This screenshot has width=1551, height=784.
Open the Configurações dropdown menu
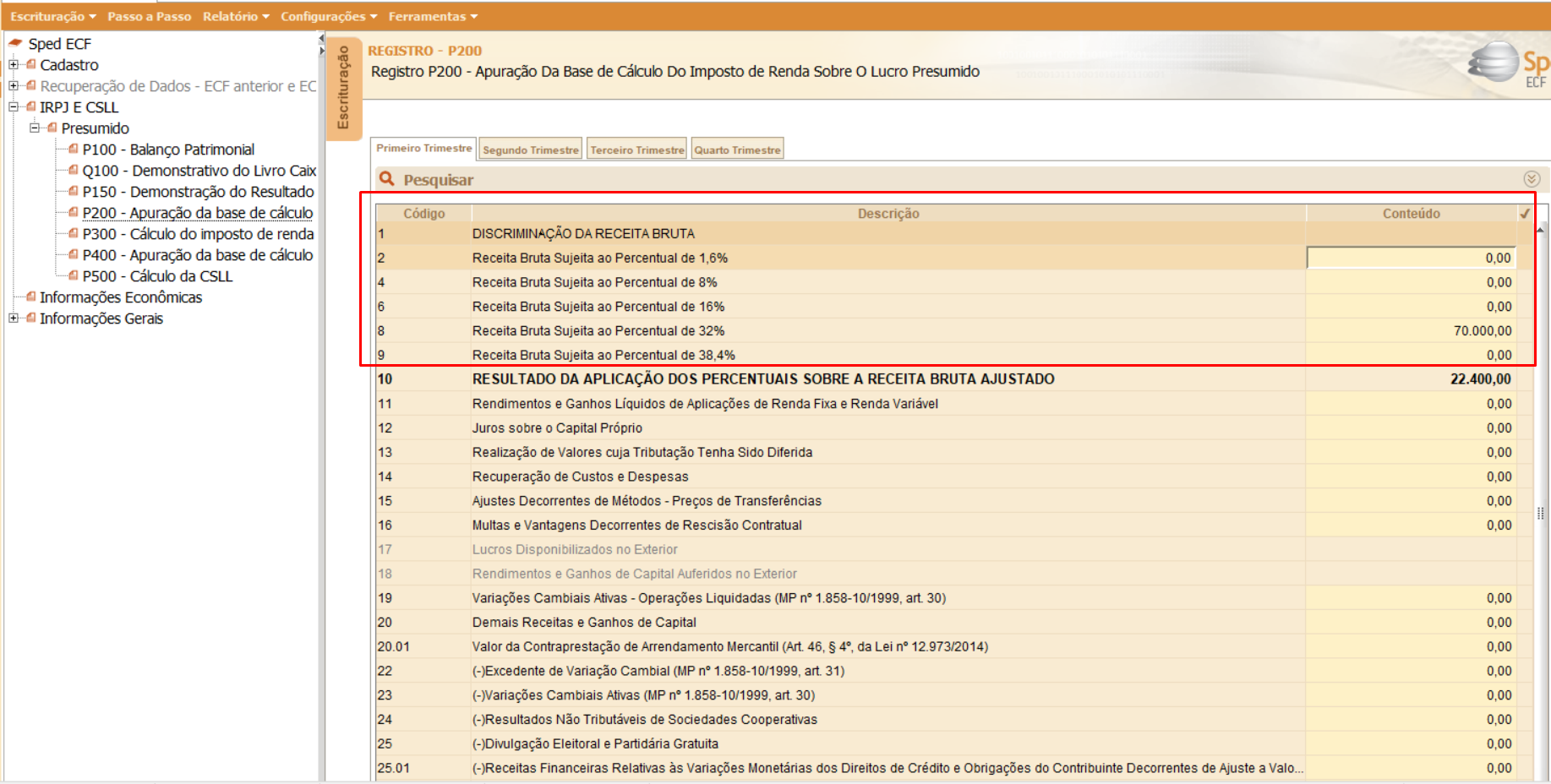point(329,16)
